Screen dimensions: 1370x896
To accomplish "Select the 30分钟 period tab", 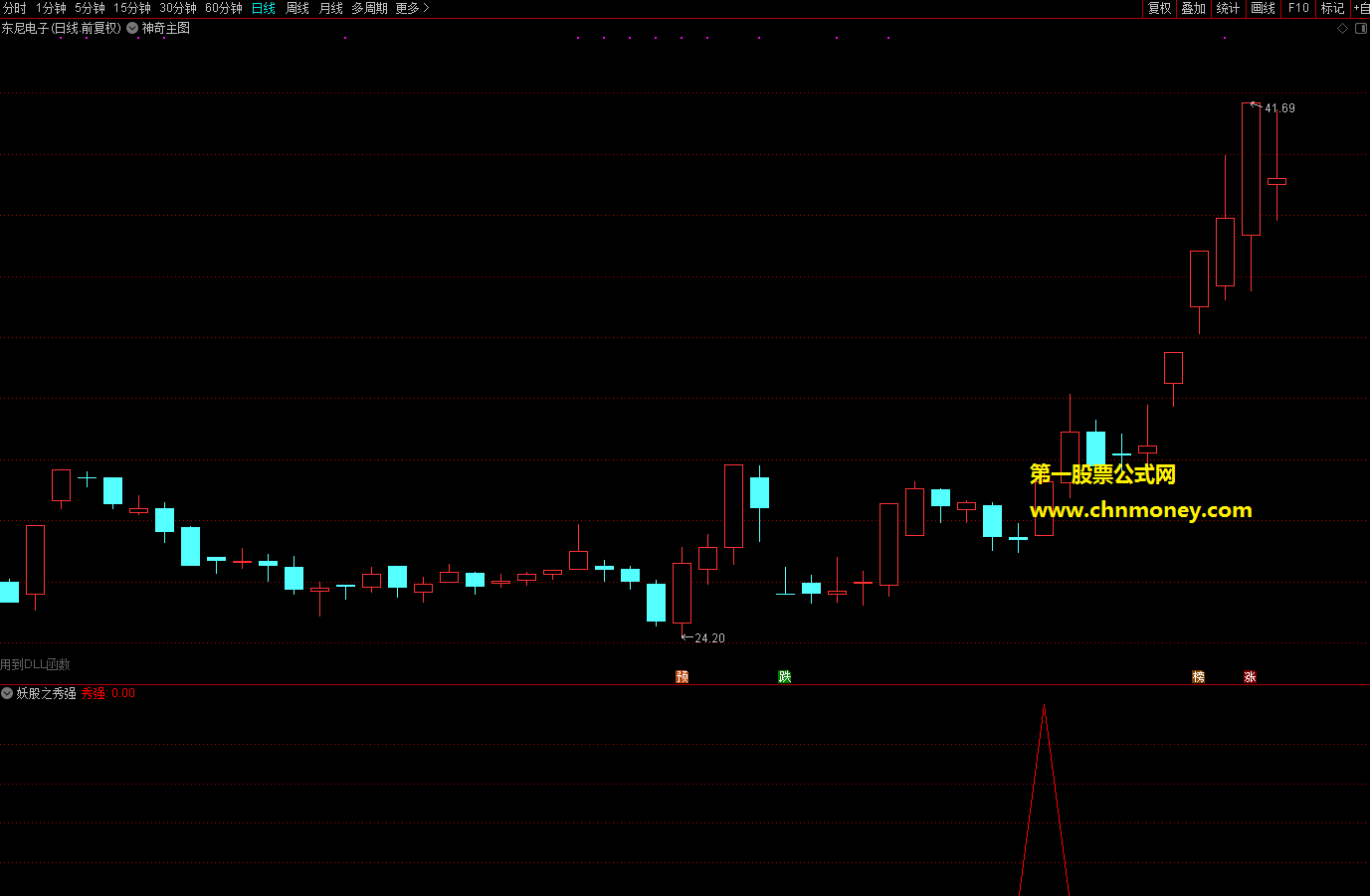I will tap(178, 8).
